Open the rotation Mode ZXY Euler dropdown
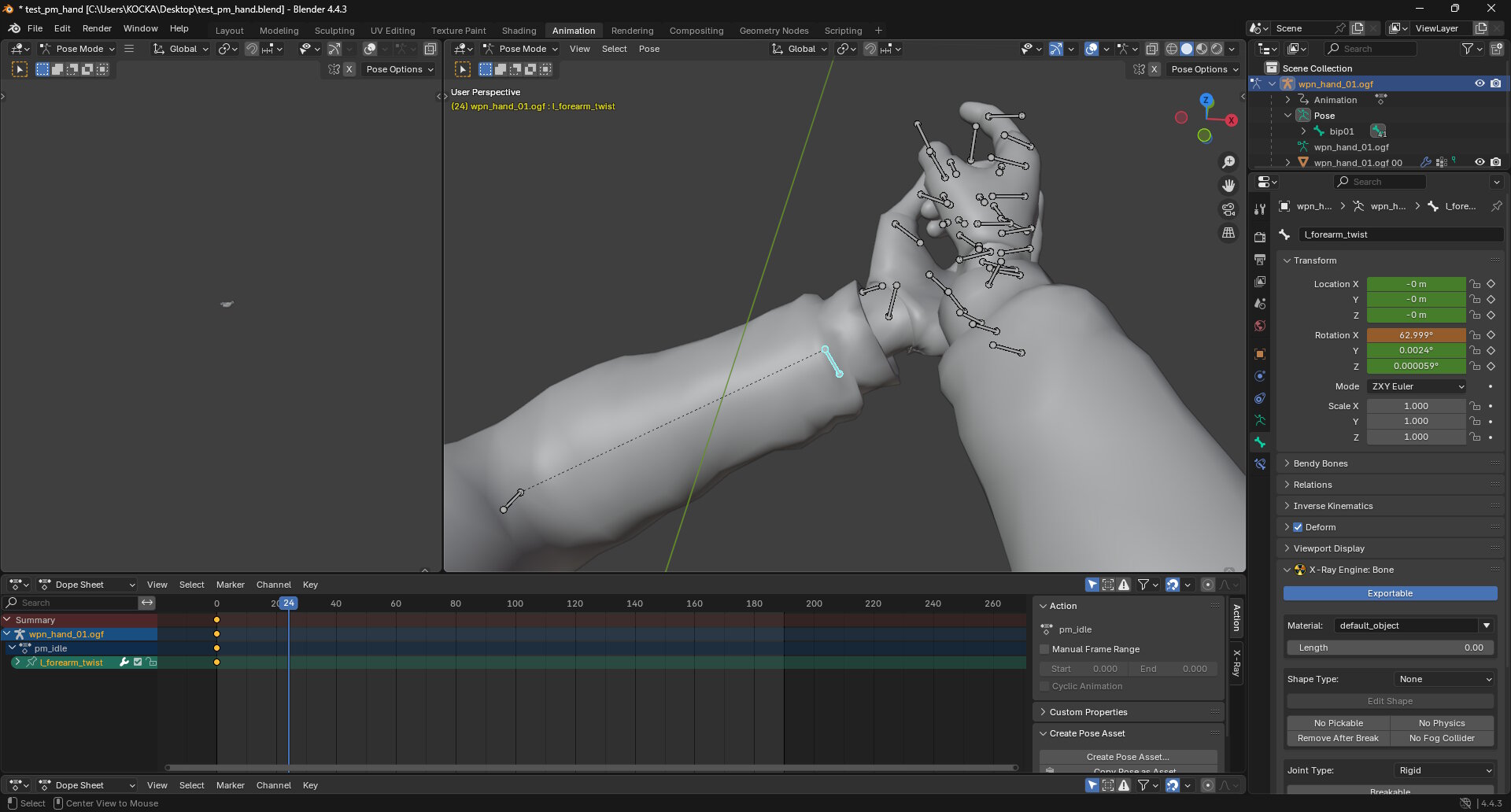 pyautogui.click(x=1417, y=386)
